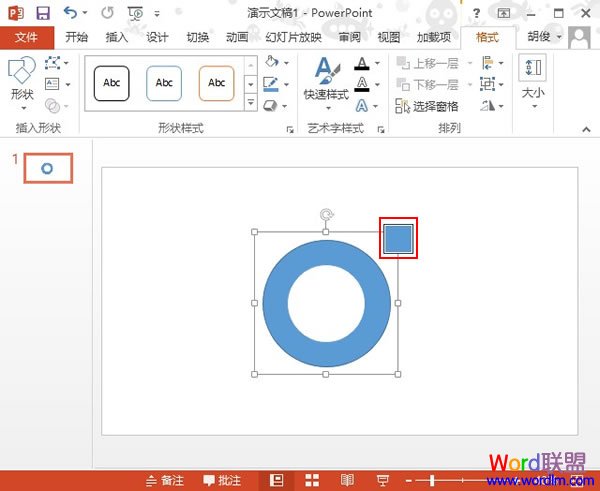
Task: Click the Shape Fill paint bucket icon
Action: 271,62
